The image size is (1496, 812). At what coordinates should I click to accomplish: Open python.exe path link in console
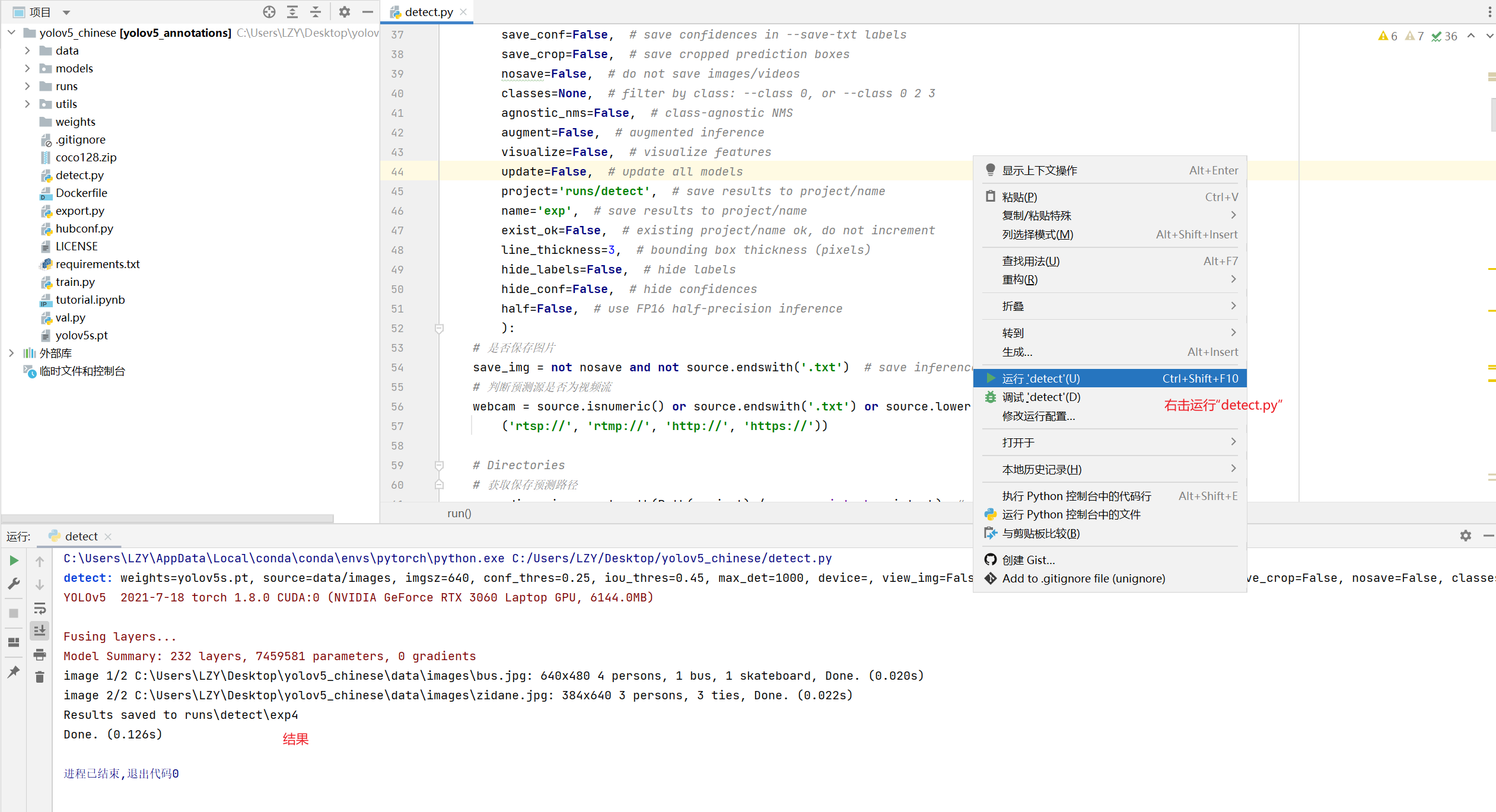click(x=284, y=558)
